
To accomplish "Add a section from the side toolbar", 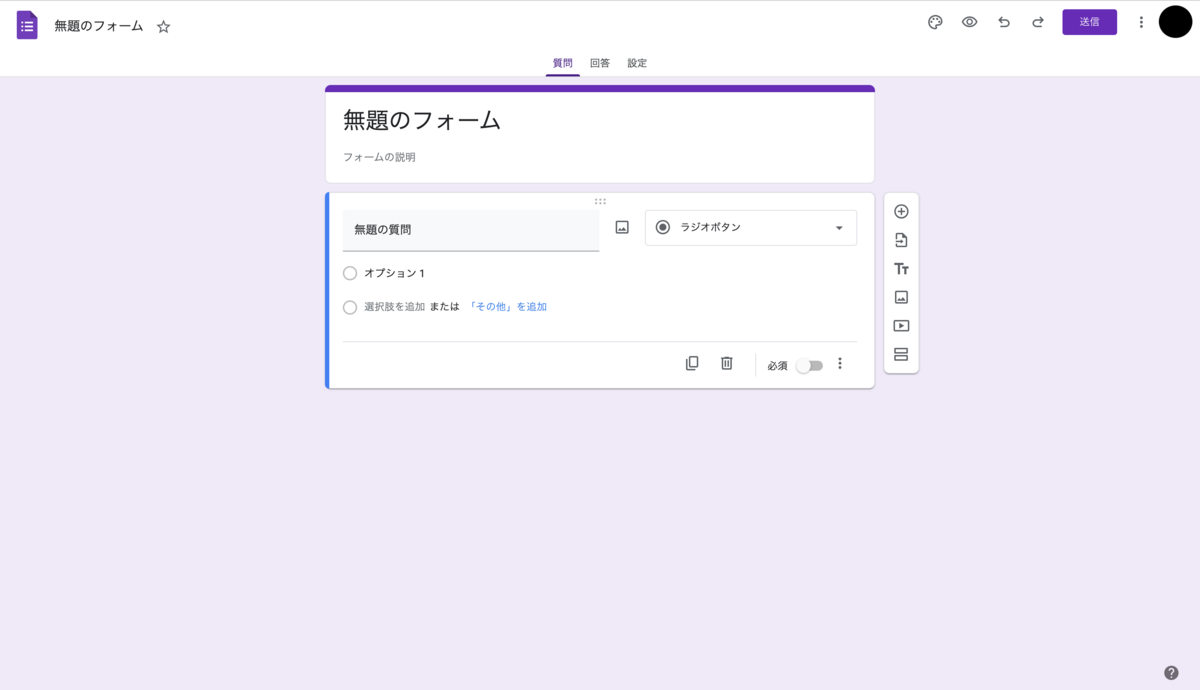I will (901, 354).
